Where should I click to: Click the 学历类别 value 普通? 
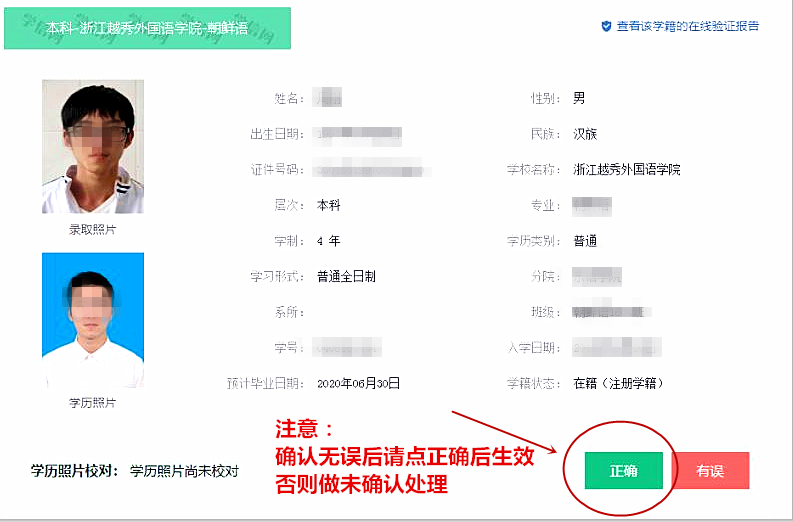tap(585, 241)
